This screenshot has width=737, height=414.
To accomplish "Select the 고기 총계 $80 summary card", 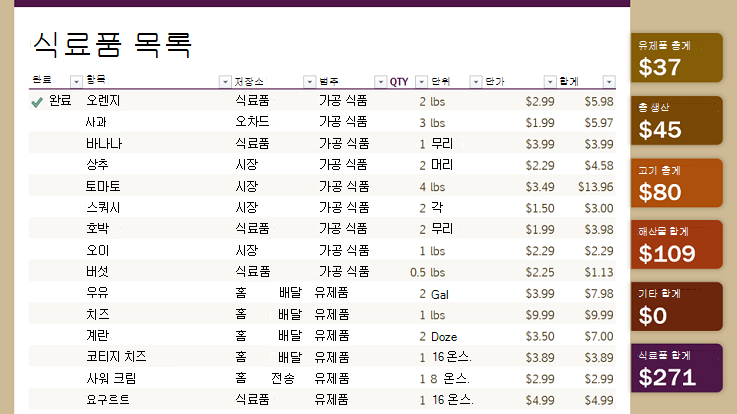I will pyautogui.click(x=676, y=183).
